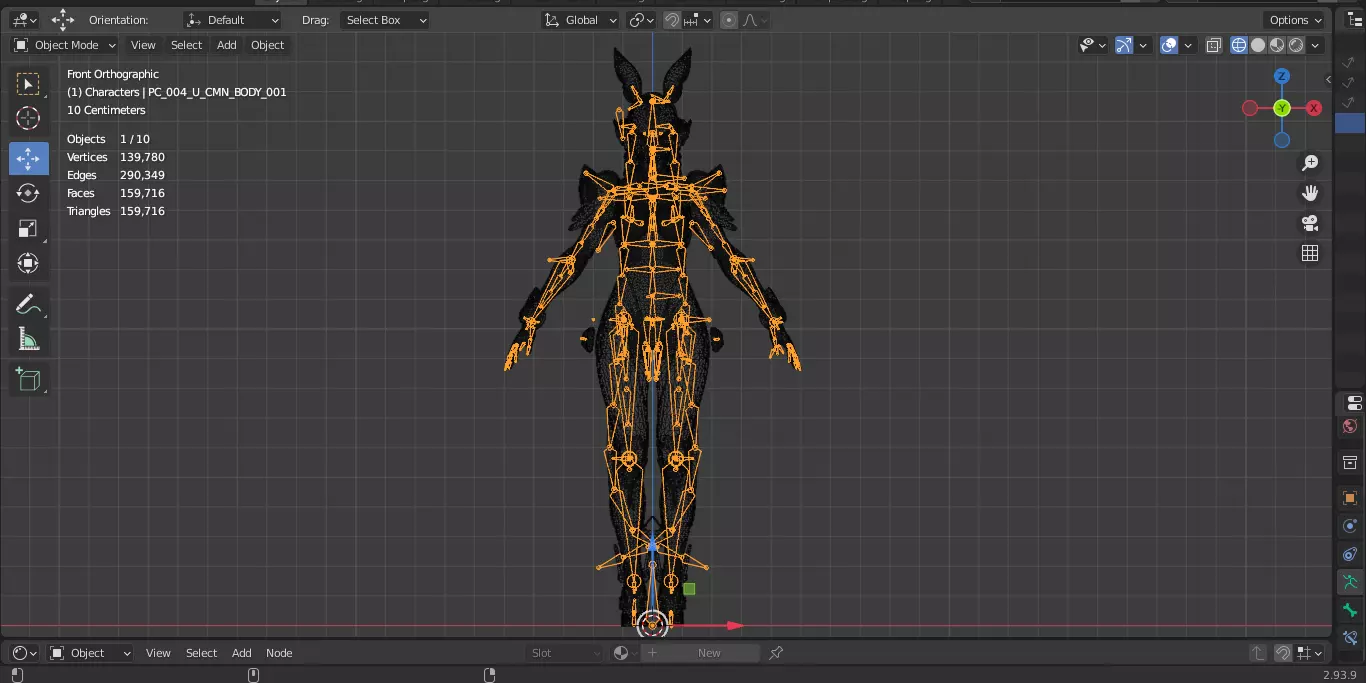Screen dimensions: 1366x683
Task: Open the 3D viewport editor type dropdown
Action: pos(25,20)
